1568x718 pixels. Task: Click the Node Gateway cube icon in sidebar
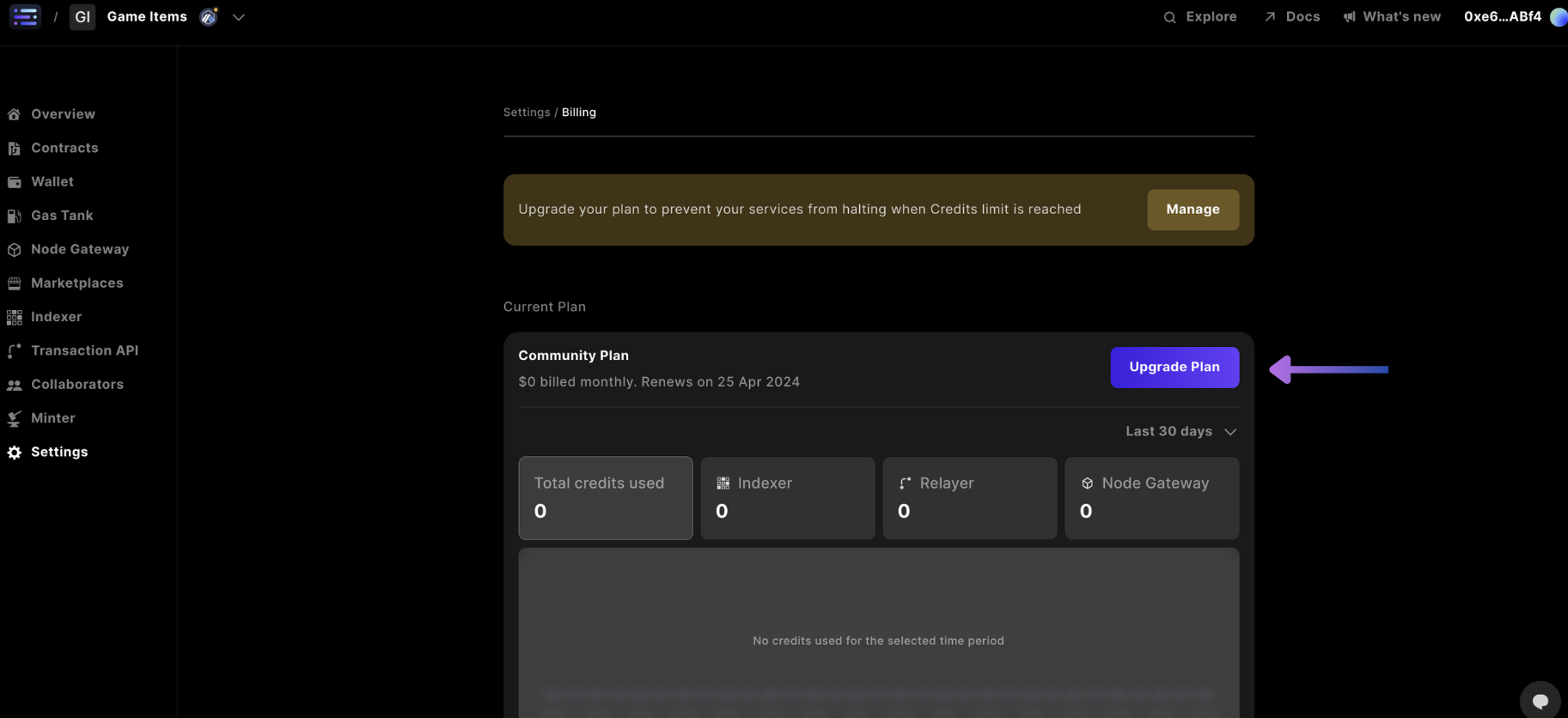[15, 250]
